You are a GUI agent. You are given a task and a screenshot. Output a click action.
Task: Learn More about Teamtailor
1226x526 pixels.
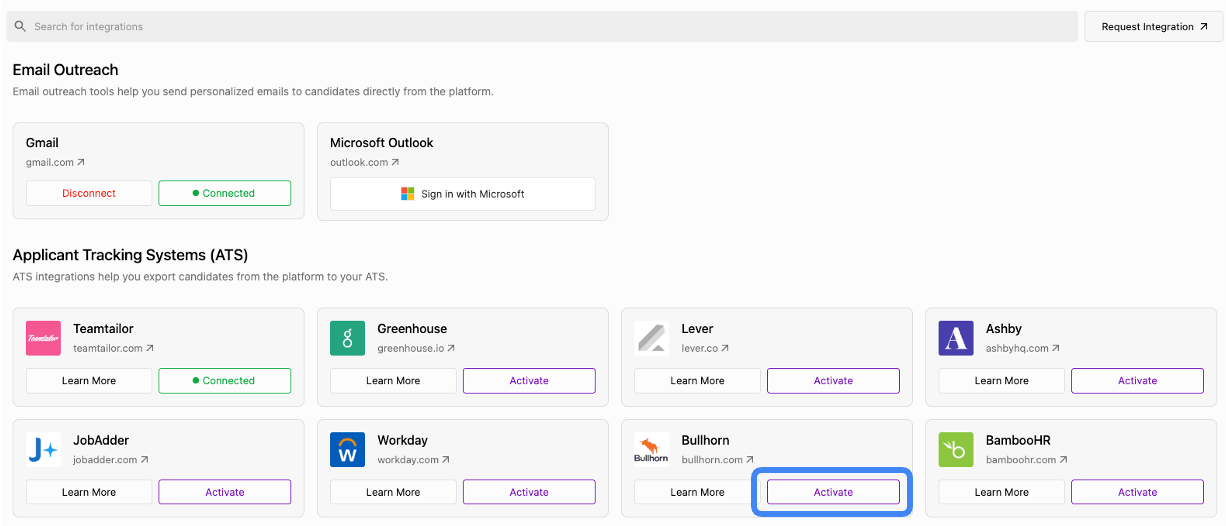pyautogui.click(x=89, y=380)
